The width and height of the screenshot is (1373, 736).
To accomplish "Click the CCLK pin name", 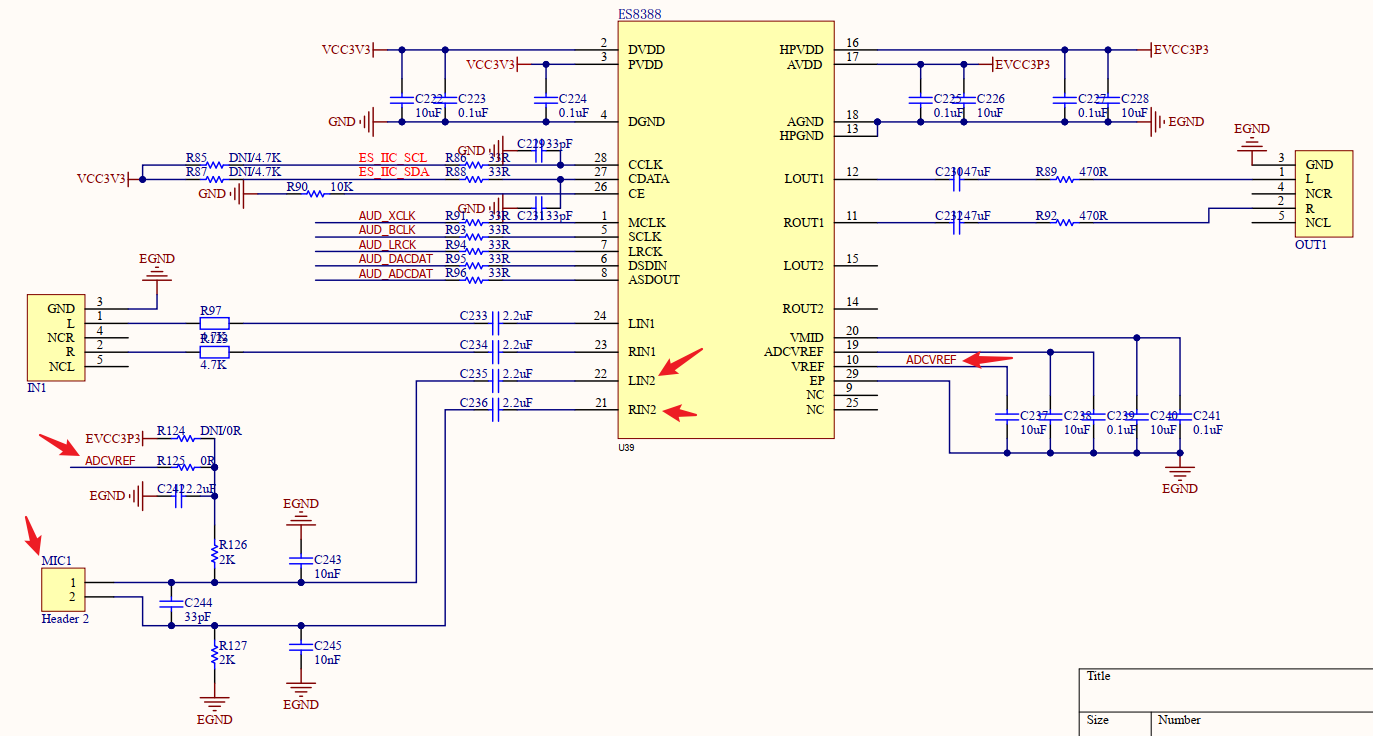I will coord(646,165).
